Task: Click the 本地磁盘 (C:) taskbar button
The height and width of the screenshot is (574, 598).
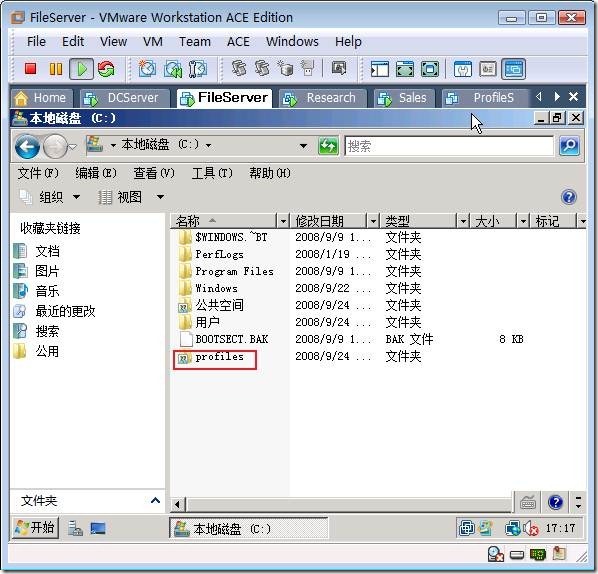Action: pos(248,528)
